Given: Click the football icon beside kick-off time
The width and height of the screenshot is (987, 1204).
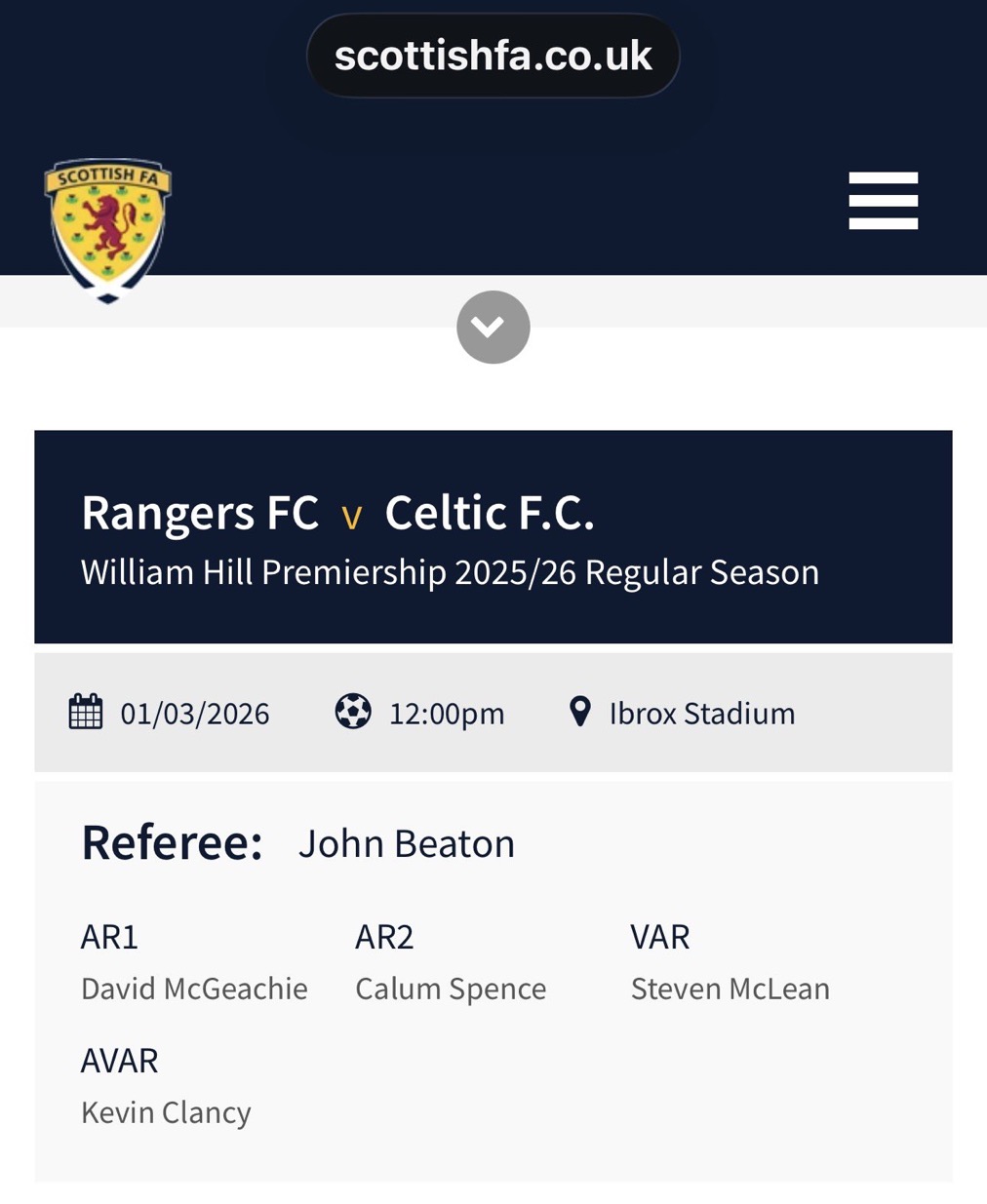Looking at the screenshot, I should pos(353,712).
